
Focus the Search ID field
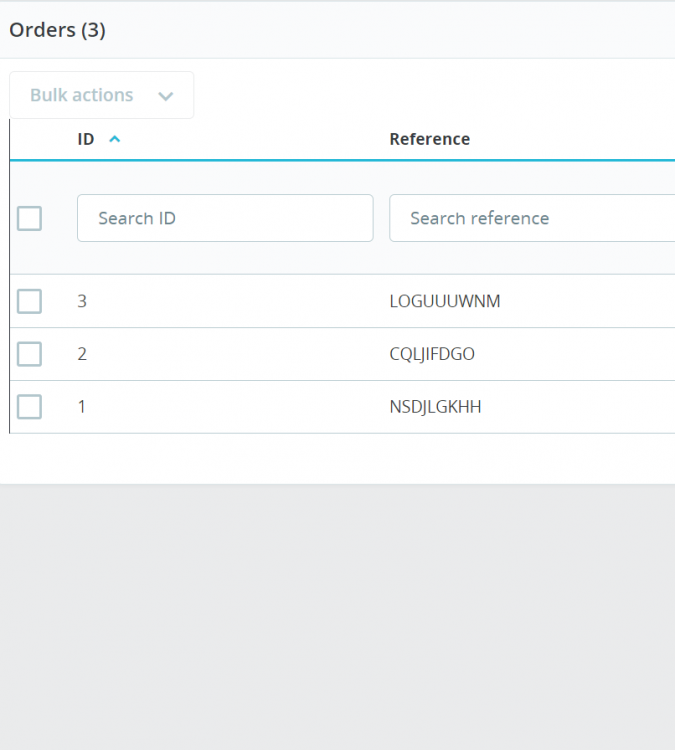pyautogui.click(x=225, y=218)
